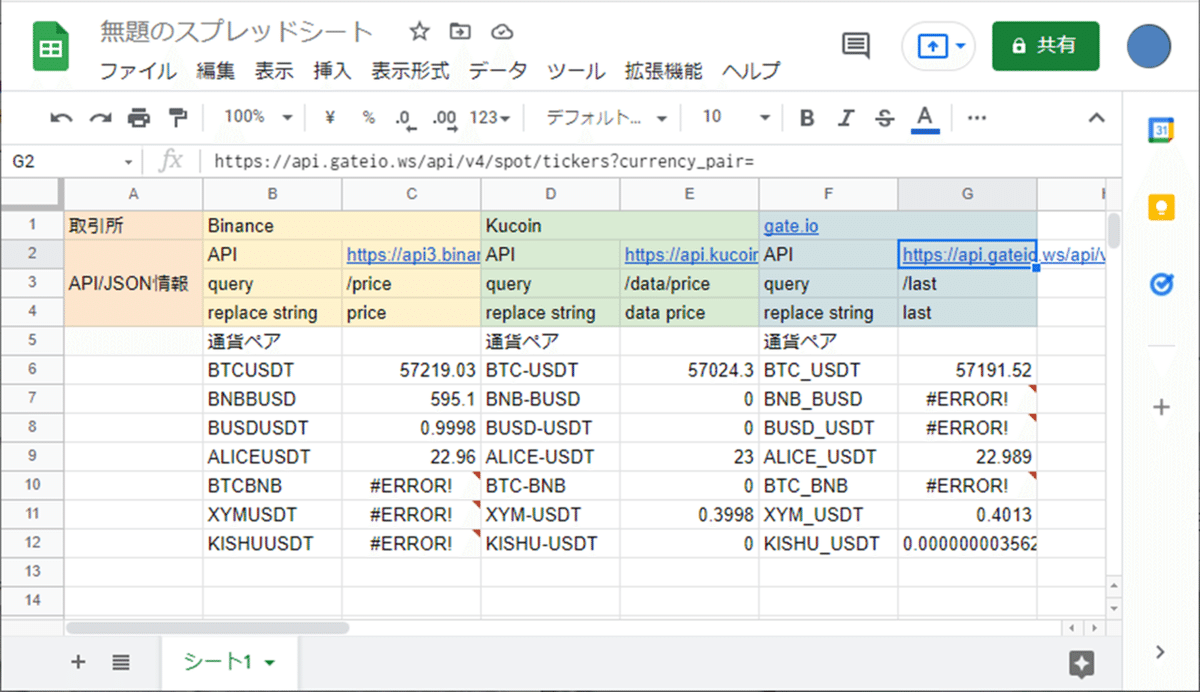The width and height of the screenshot is (1200, 692).
Task: Open the 編集 menu
Action: pyautogui.click(x=216, y=71)
